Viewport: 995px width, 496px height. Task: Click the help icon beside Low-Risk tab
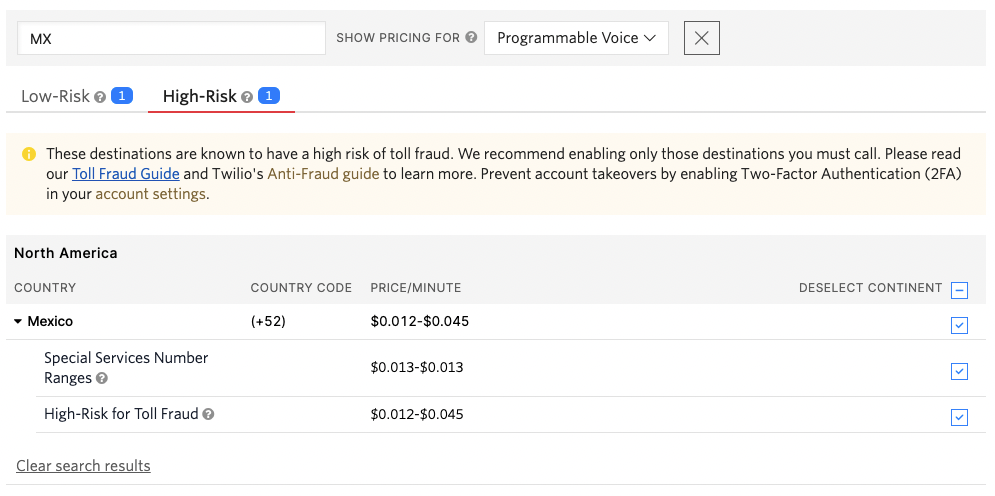100,97
